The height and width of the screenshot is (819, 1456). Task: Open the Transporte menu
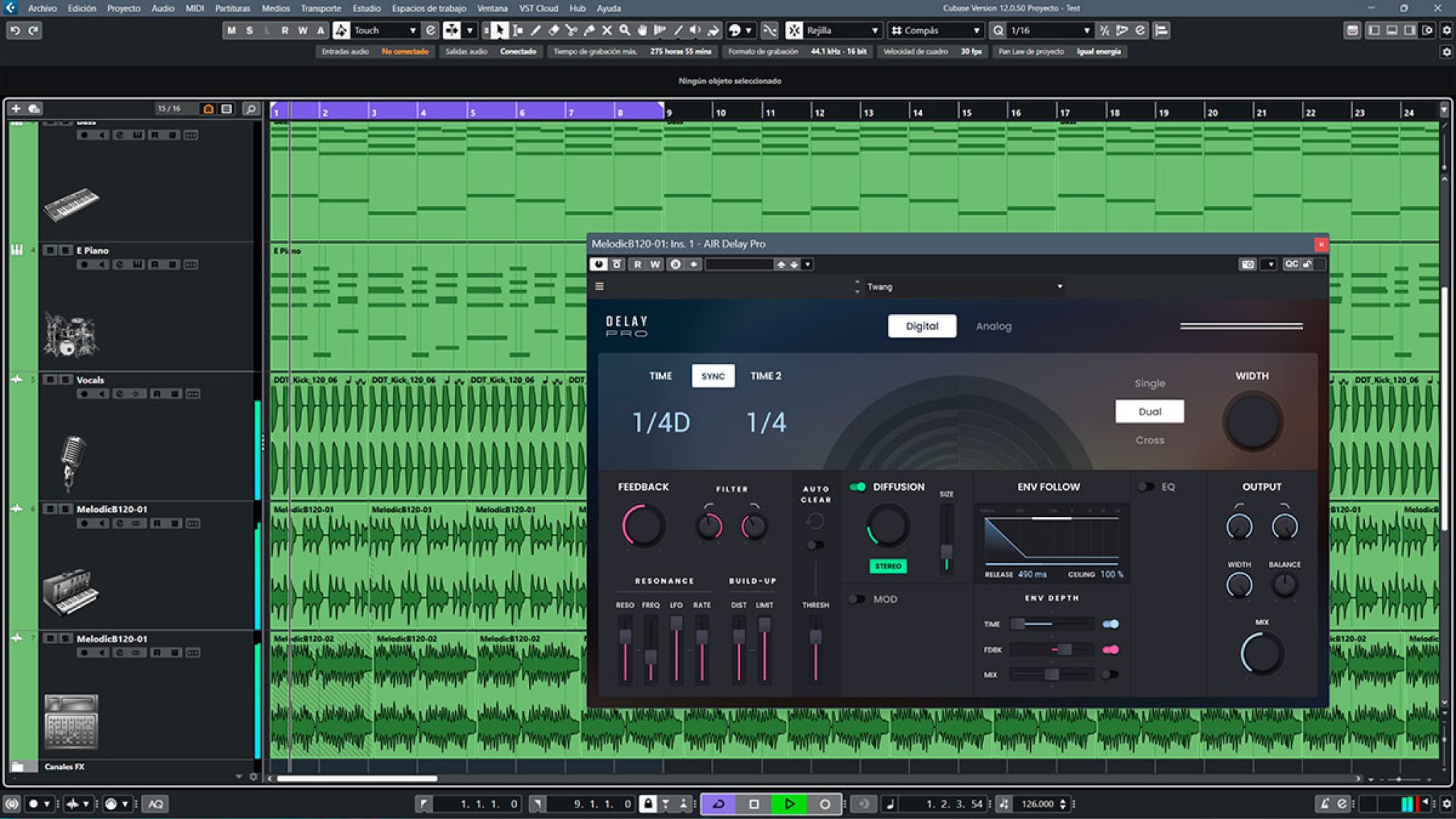pyautogui.click(x=321, y=9)
